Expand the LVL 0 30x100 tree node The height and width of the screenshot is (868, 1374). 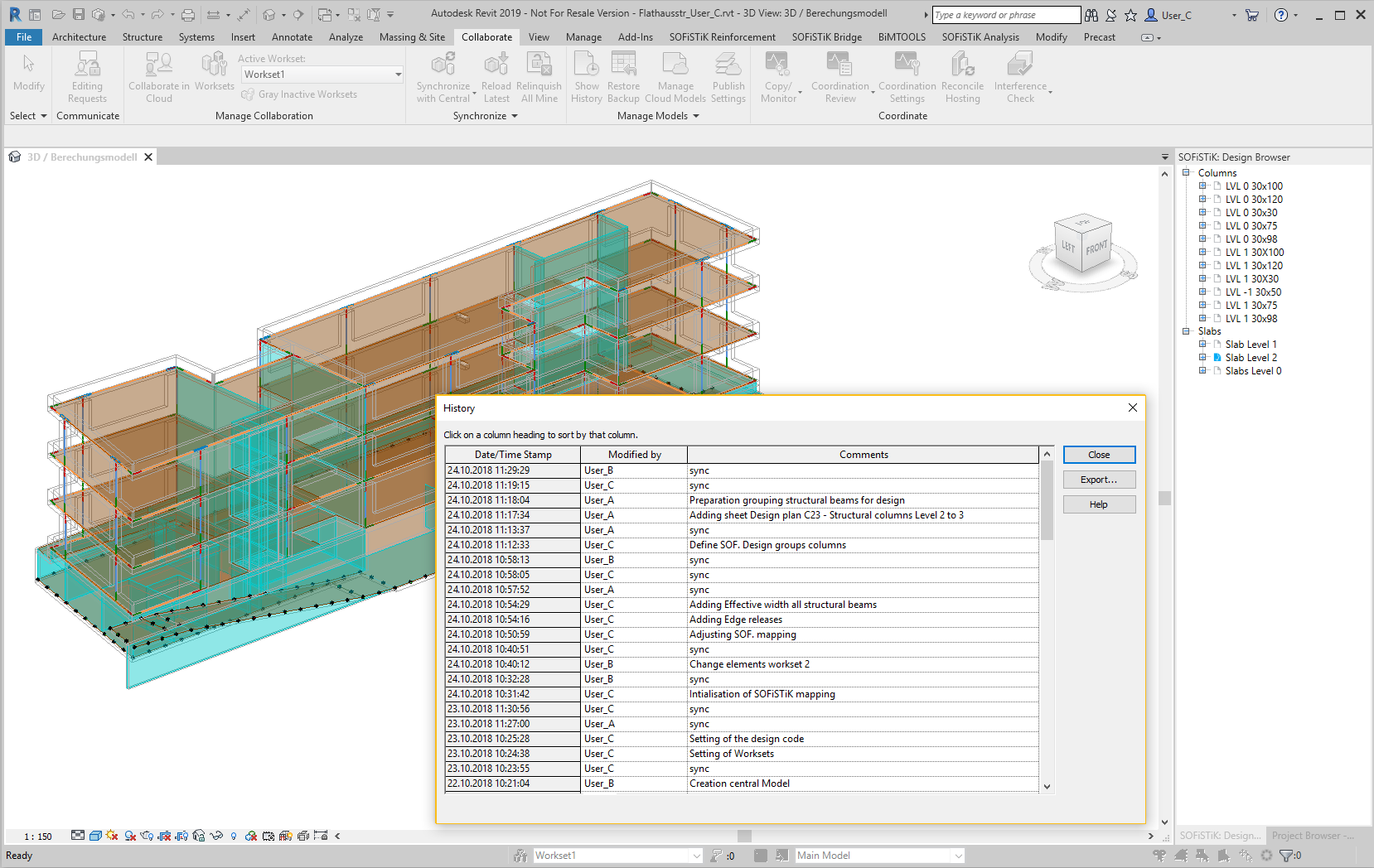coord(1202,186)
